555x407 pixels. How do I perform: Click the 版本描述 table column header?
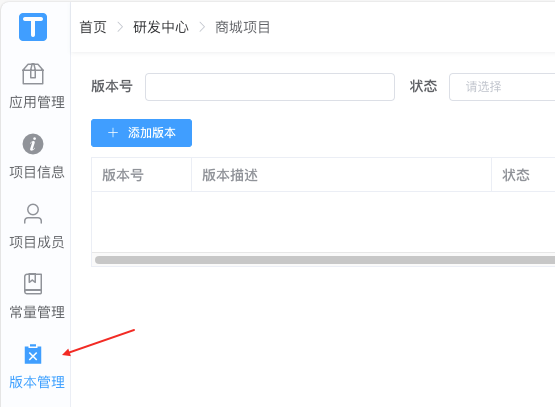tap(341, 175)
